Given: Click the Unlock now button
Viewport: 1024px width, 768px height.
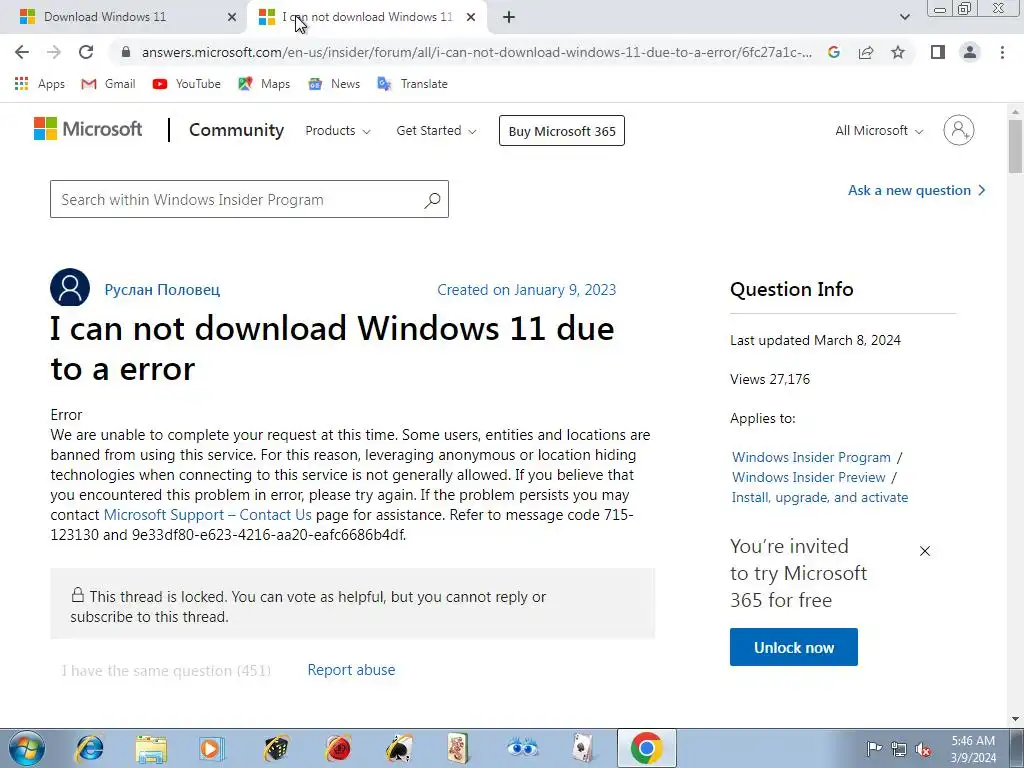Looking at the screenshot, I should (x=793, y=647).
